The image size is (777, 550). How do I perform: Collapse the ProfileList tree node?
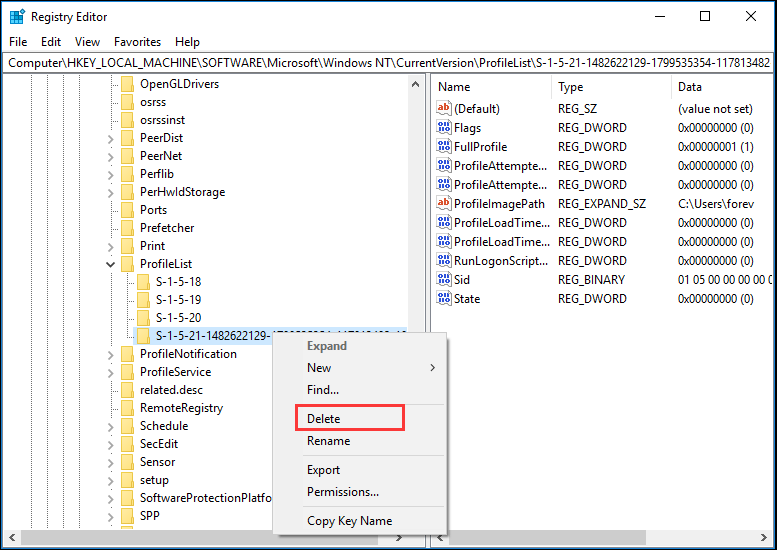(110, 264)
